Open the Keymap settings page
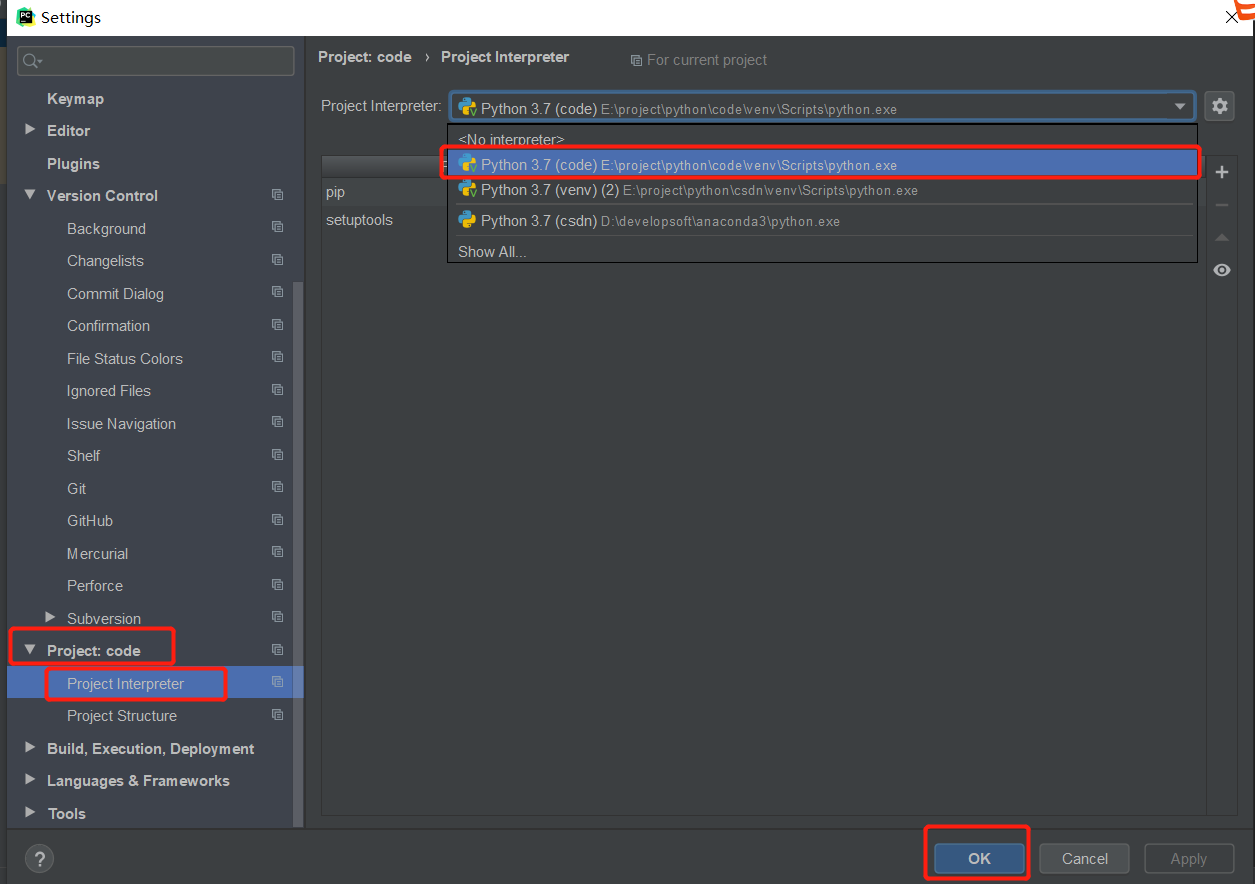This screenshot has width=1255, height=884. coord(75,99)
